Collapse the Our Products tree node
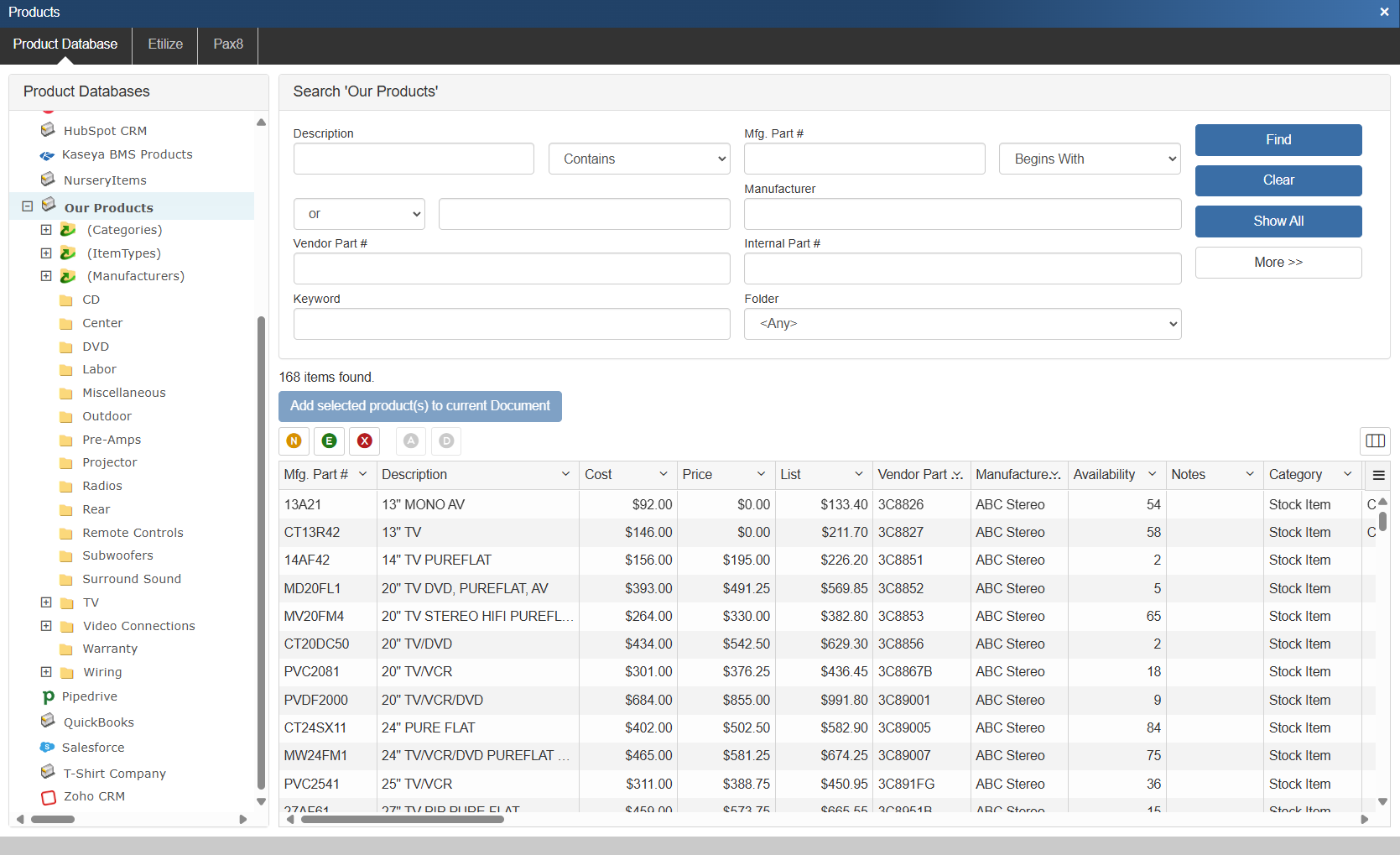The width and height of the screenshot is (1400, 855). [27, 206]
